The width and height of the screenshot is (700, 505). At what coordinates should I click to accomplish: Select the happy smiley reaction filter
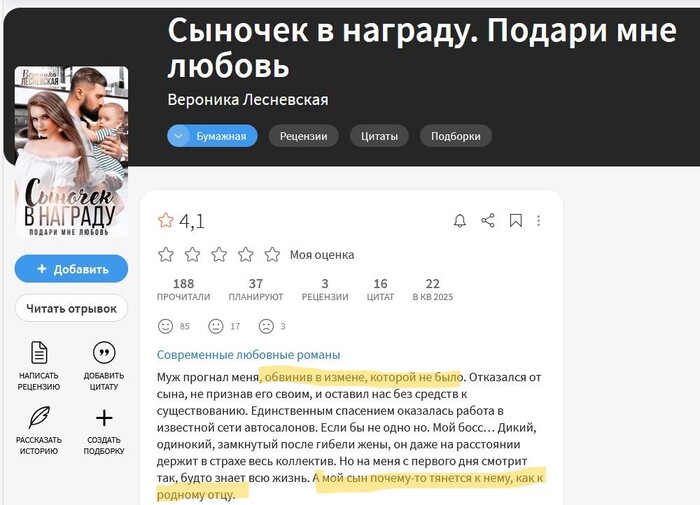pyautogui.click(x=165, y=326)
